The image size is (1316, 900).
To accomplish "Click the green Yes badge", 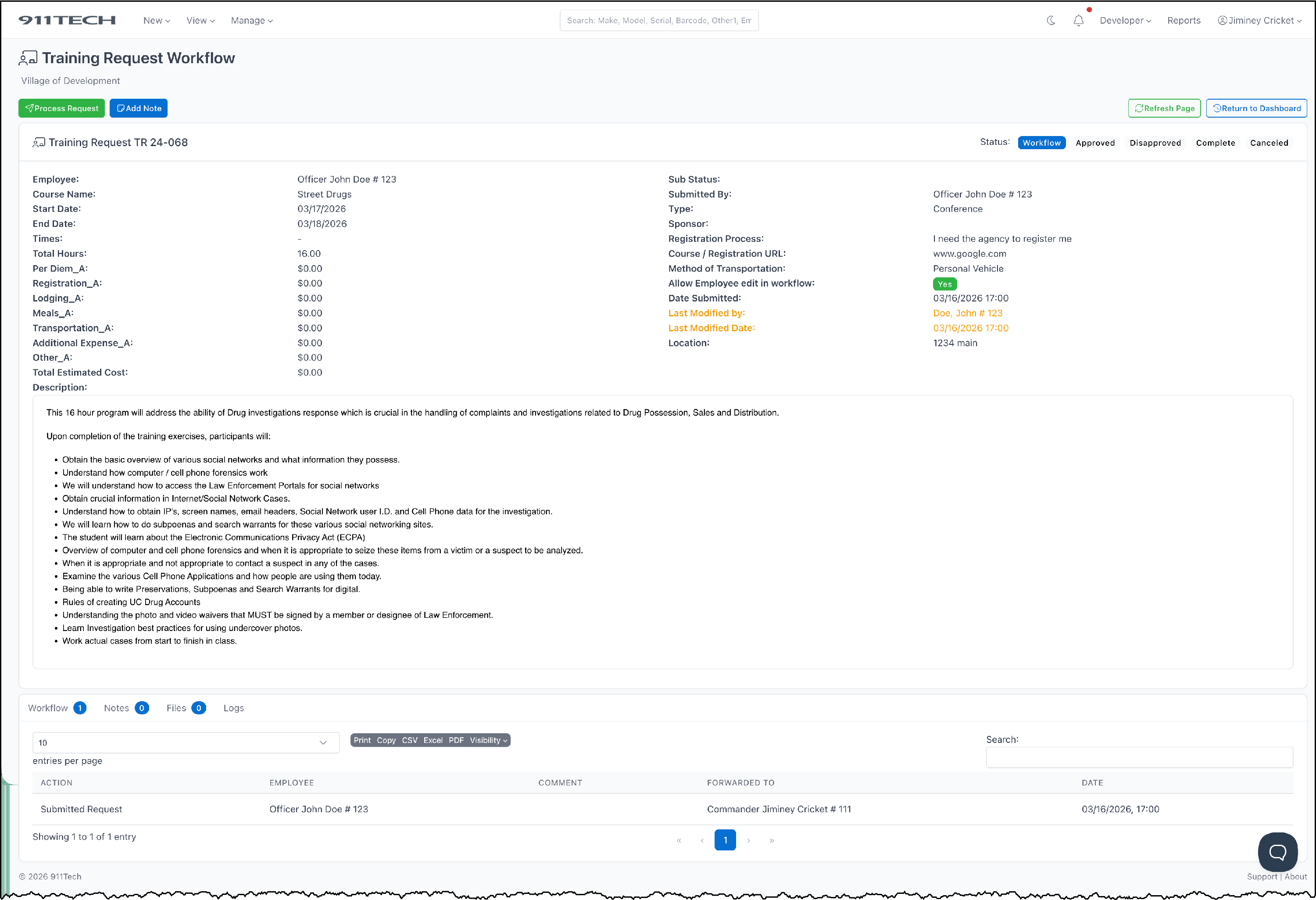I will pos(944,284).
